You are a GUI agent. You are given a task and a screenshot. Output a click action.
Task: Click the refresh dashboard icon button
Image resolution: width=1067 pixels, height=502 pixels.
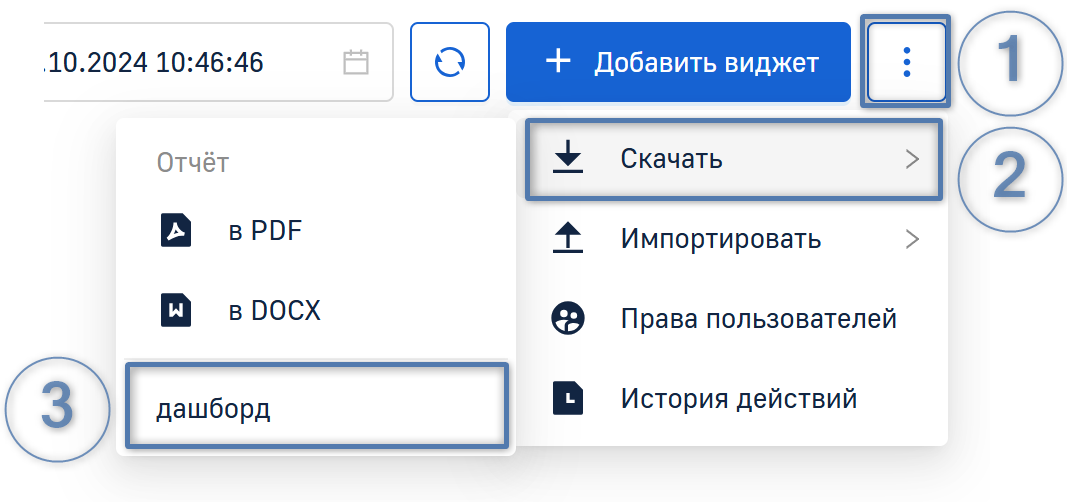pyautogui.click(x=450, y=62)
